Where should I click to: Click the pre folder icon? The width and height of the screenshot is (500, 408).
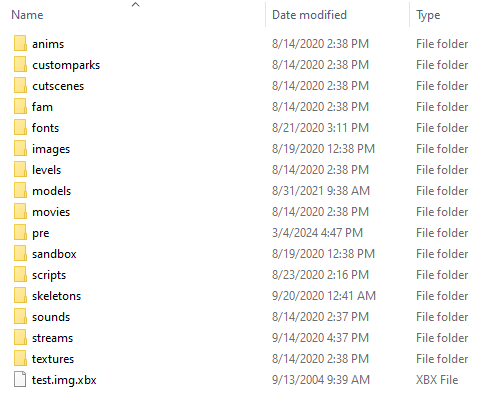tap(20, 233)
